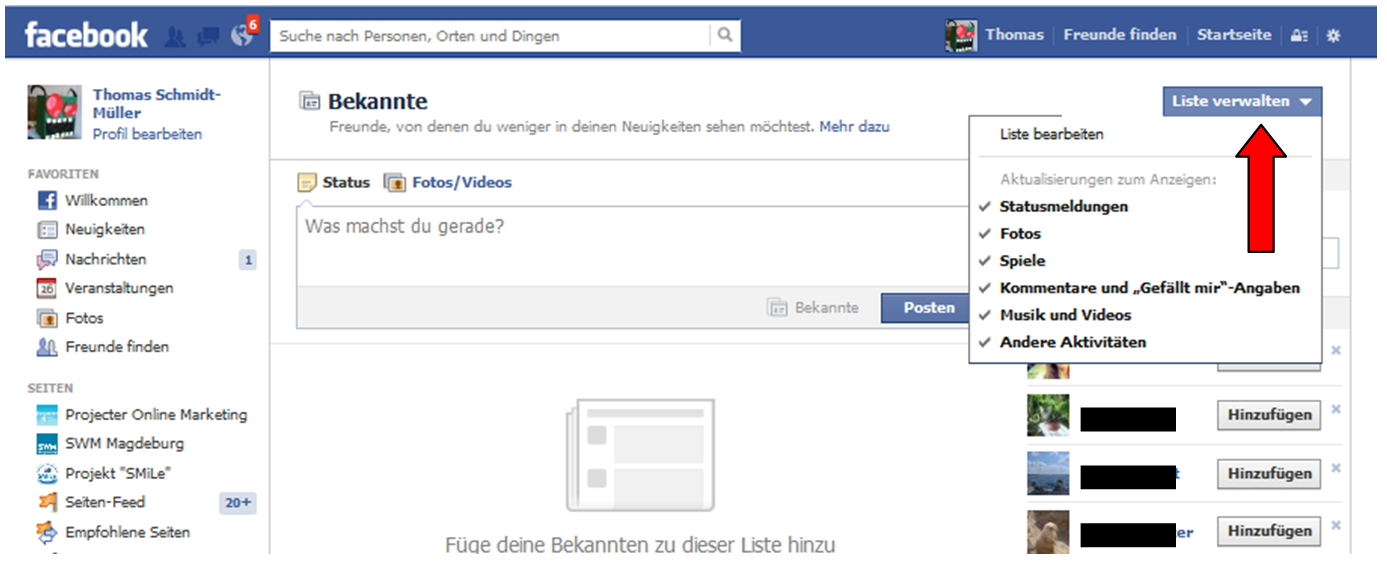
Task: Uncheck Statusmeldungen updates
Action: pos(1063,207)
